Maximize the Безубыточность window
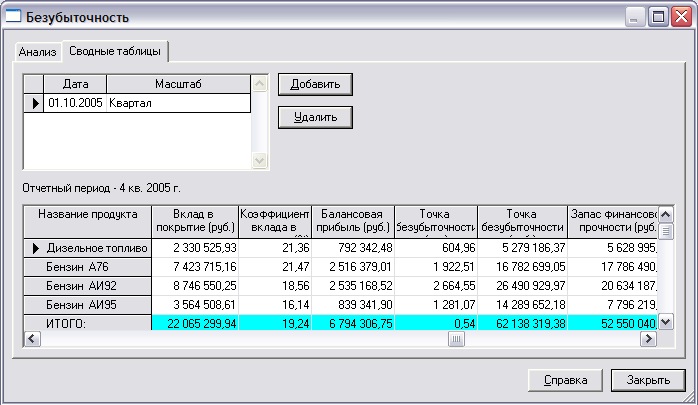Screen dimensions: 698x405 coord(658,17)
